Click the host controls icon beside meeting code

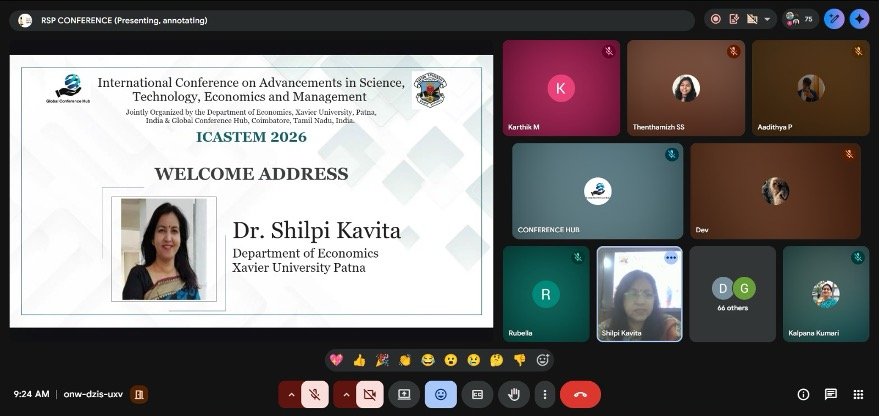[x=139, y=395]
